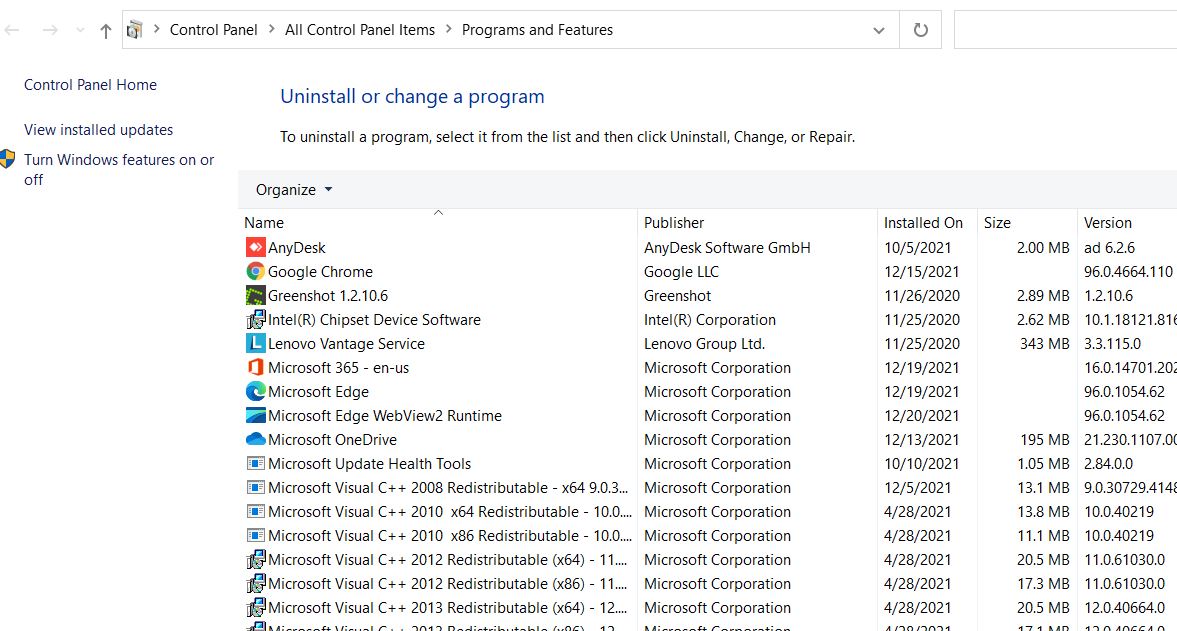The height and width of the screenshot is (631, 1177).
Task: Click the Microsoft Edge WebView2 Runtime icon
Action: coord(255,415)
